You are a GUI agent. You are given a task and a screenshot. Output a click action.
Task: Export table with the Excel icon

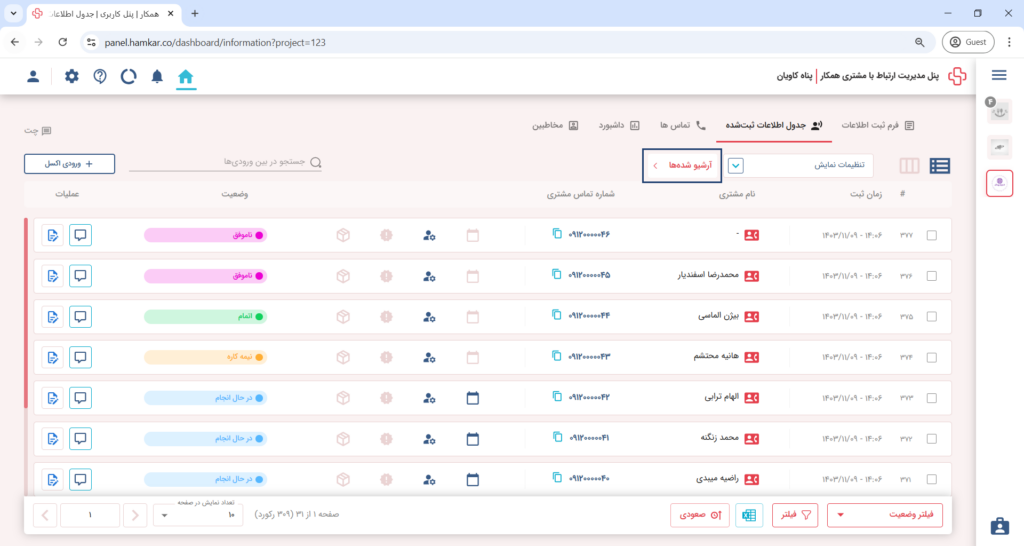coord(748,515)
